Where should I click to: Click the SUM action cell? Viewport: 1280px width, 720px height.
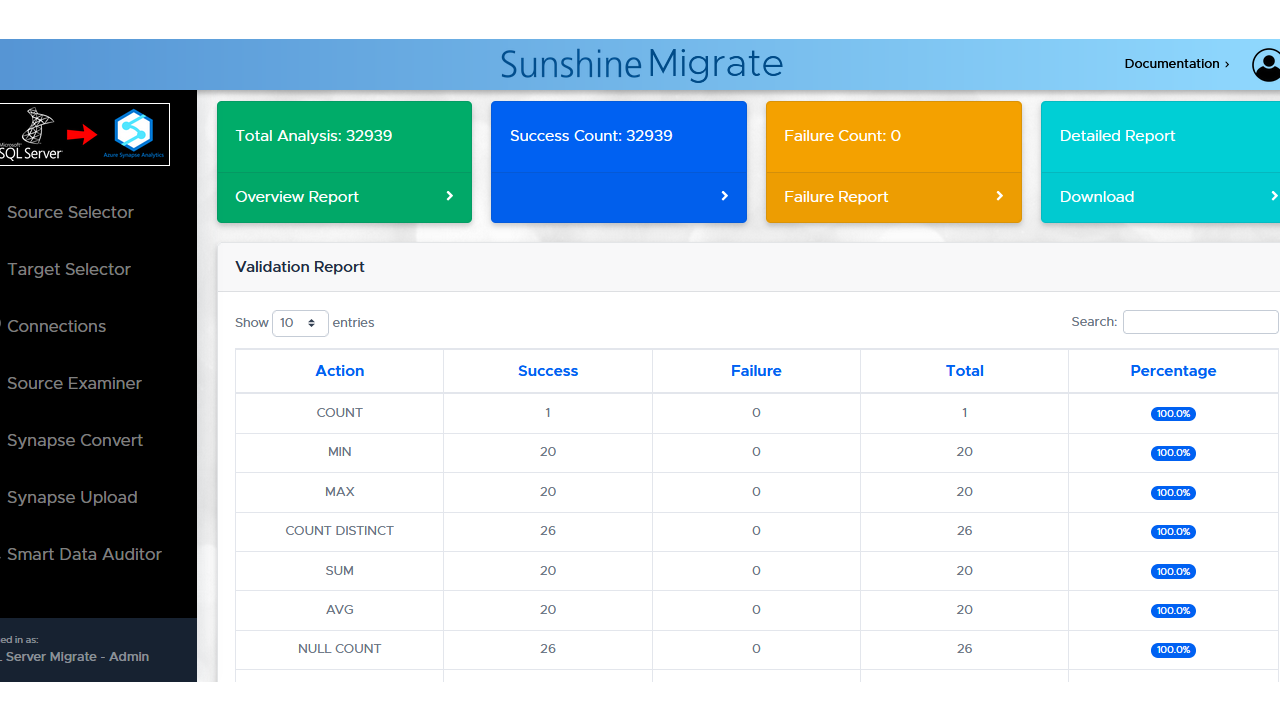coord(340,571)
